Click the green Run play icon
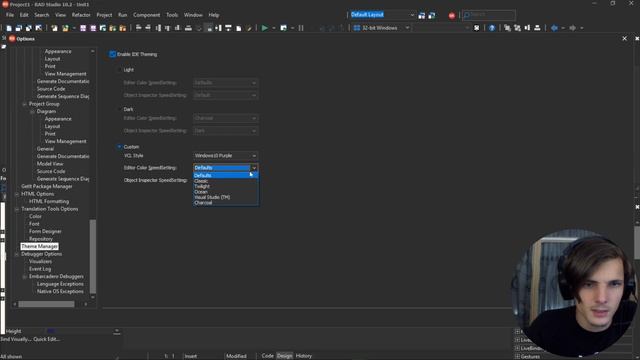Screen dimensions: 640x360 pos(264,28)
